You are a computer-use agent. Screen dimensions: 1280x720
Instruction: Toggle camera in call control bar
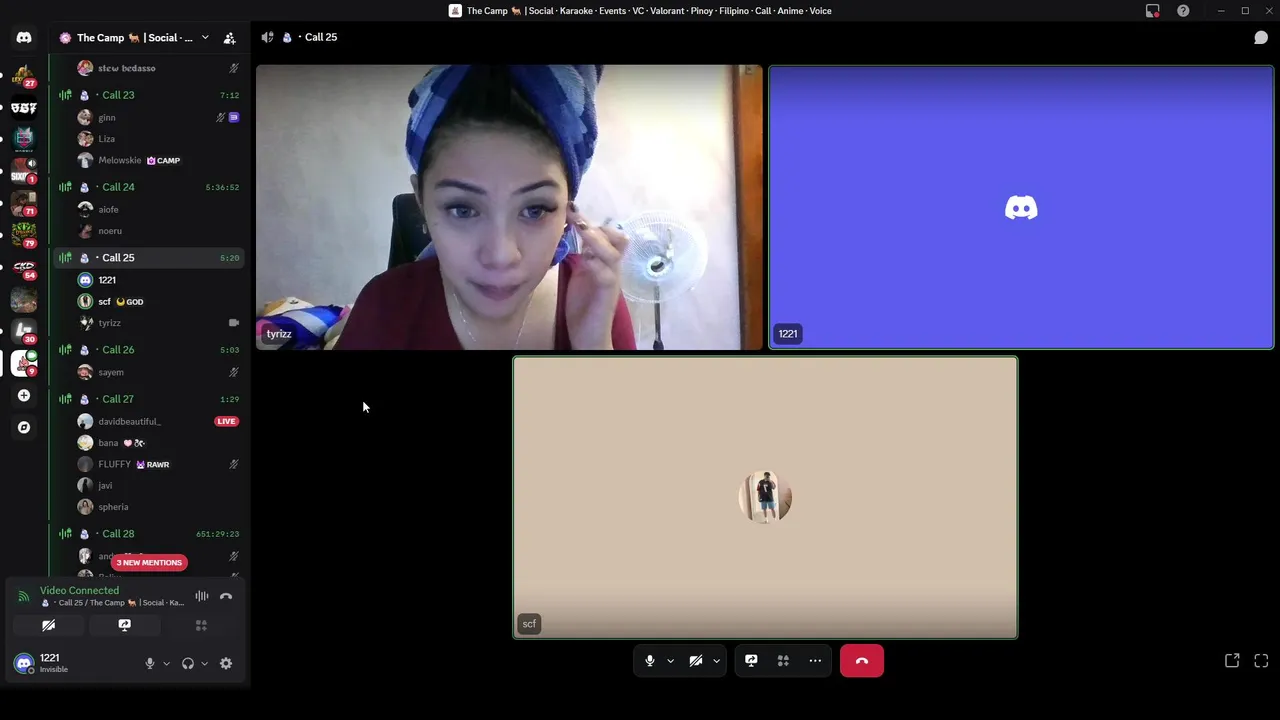[696, 661]
